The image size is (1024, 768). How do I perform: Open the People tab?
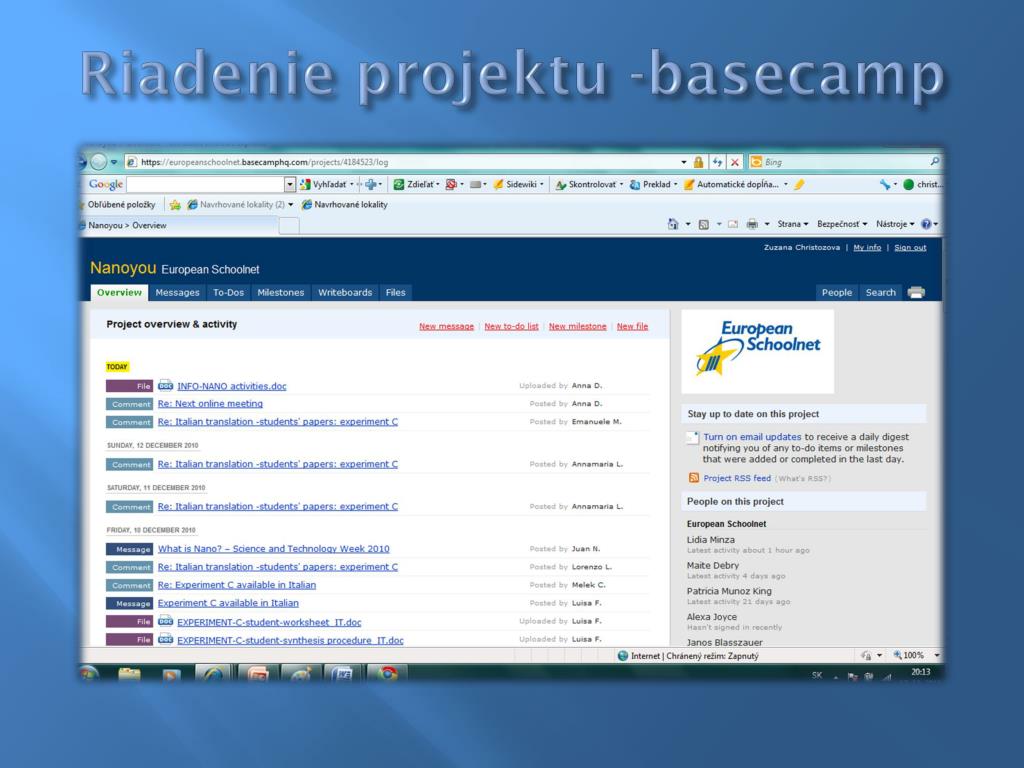coord(837,293)
